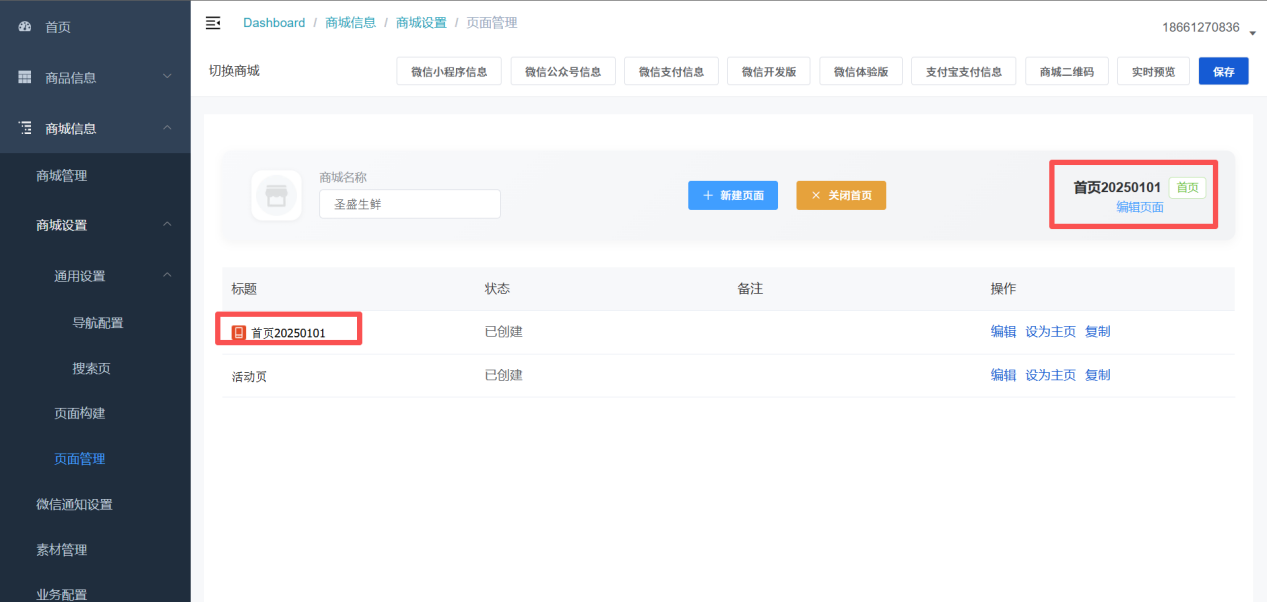Open 导航配置 in the sidebar
The height and width of the screenshot is (602, 1267).
coord(98,323)
